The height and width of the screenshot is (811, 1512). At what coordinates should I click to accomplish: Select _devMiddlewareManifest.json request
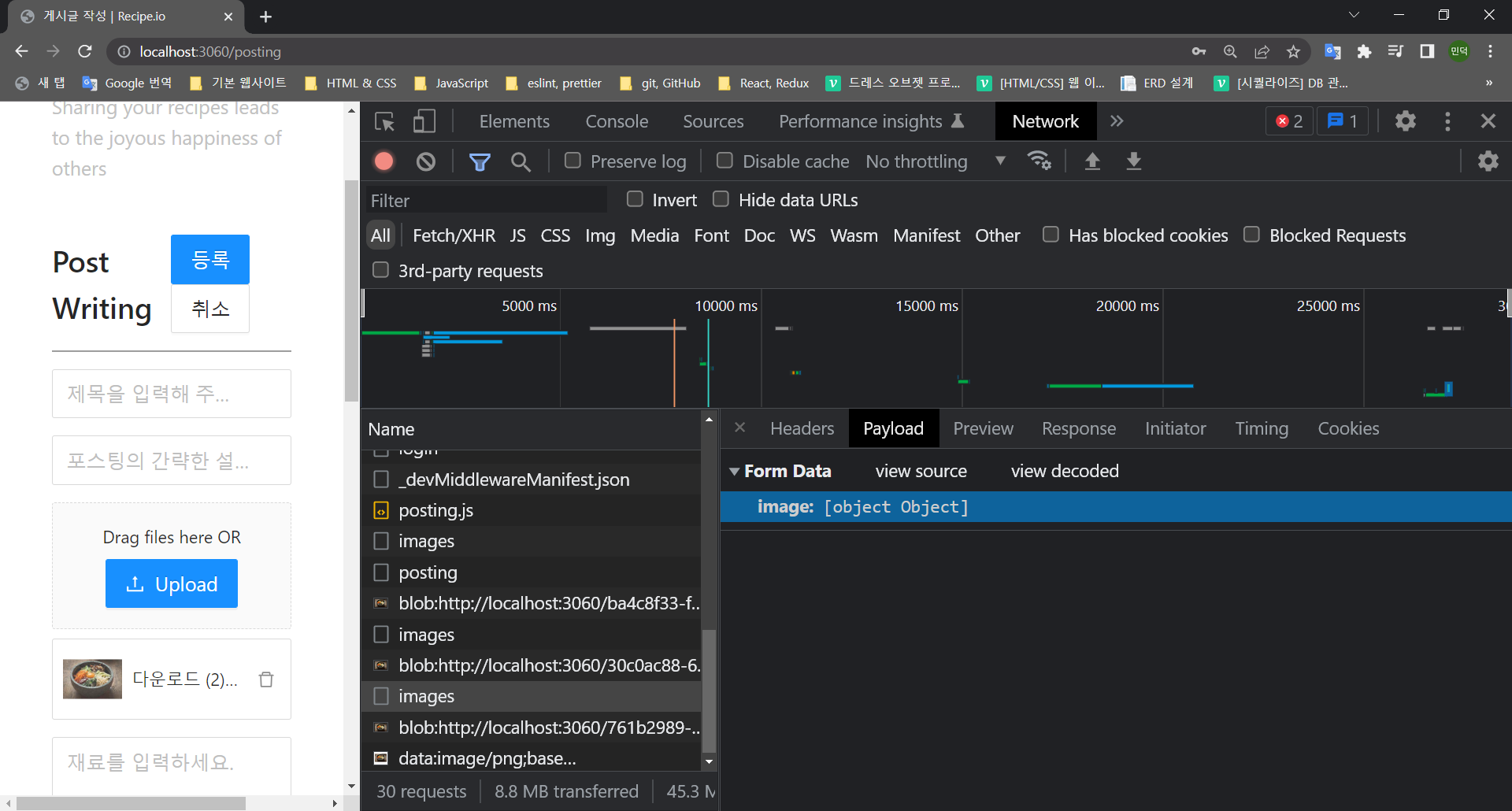532,480
